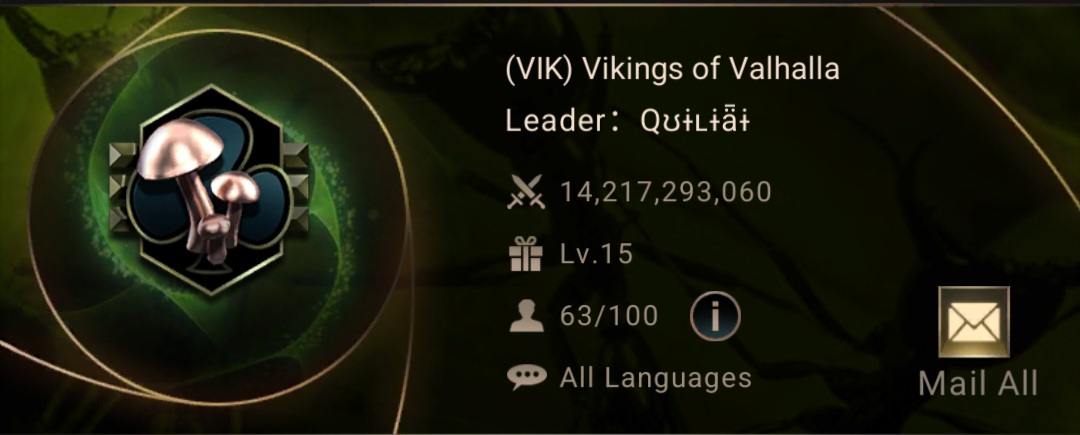Click the member silhouette icon

click(x=526, y=316)
